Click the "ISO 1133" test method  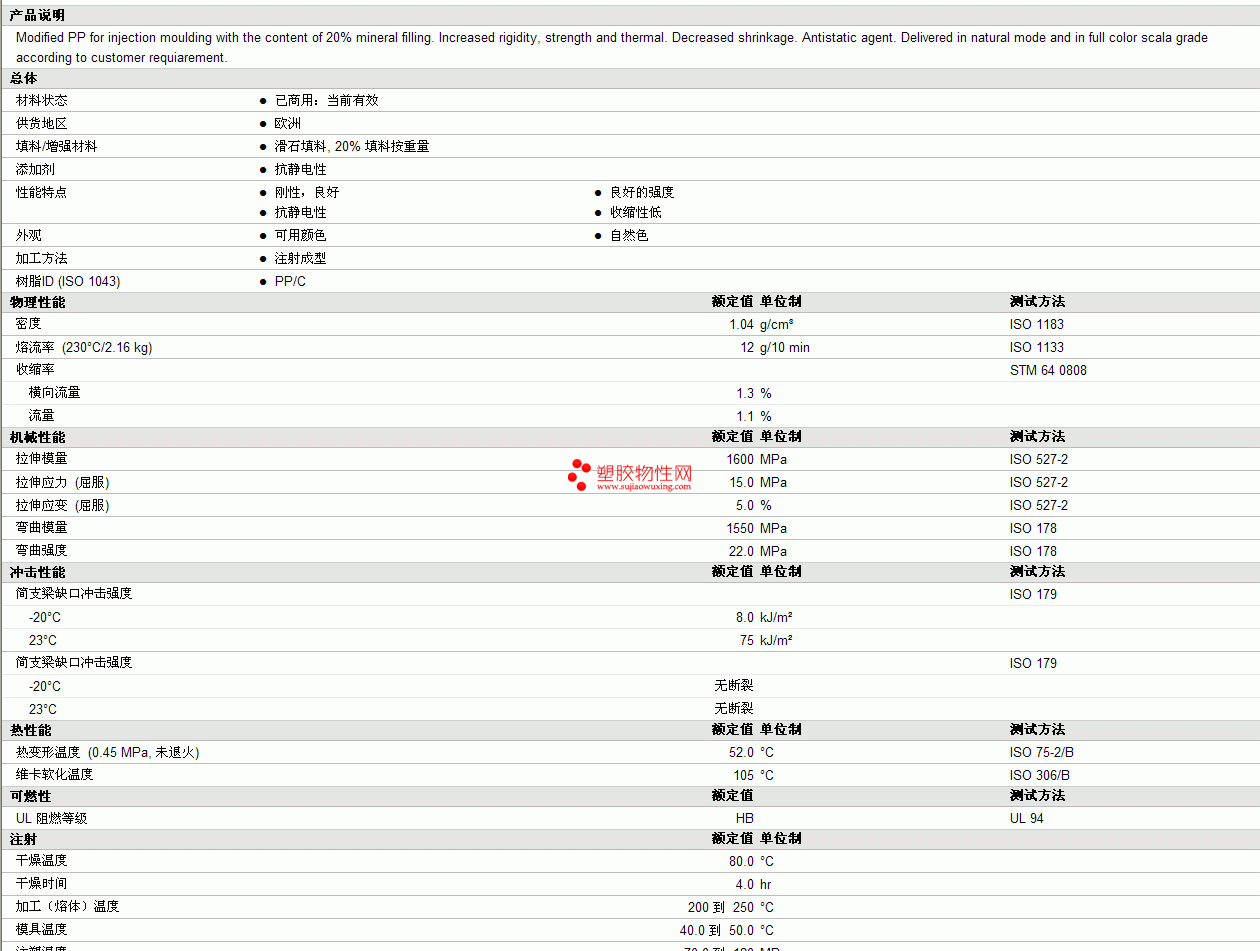click(1037, 347)
